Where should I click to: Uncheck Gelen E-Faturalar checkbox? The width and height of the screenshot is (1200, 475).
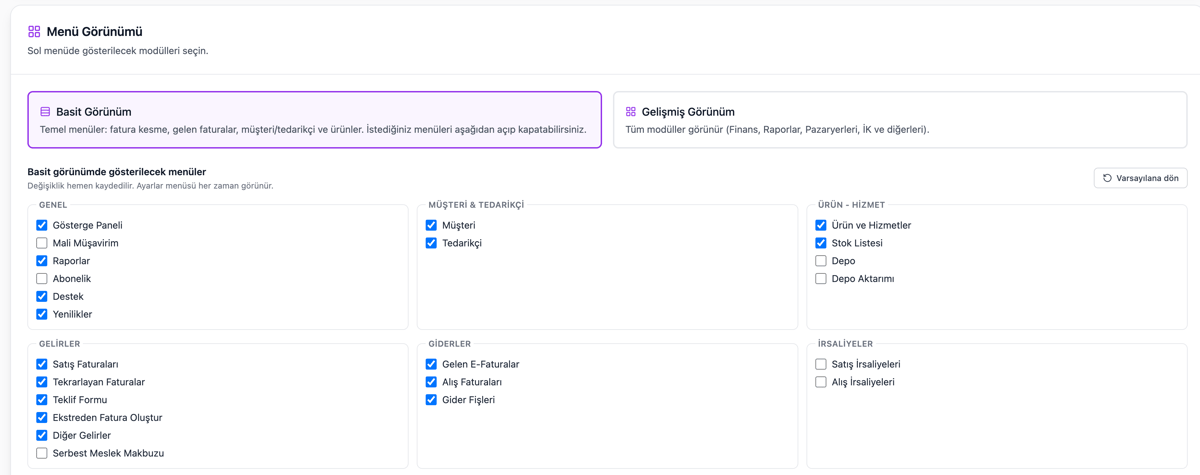pyautogui.click(x=431, y=364)
